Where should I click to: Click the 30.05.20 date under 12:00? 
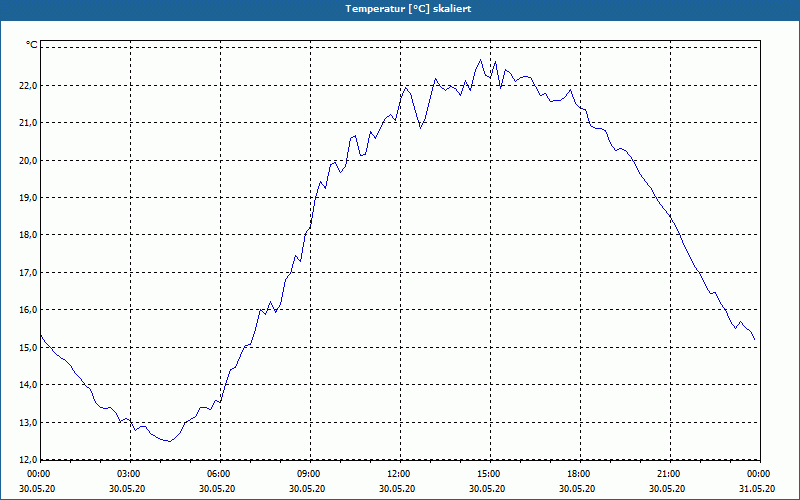click(x=397, y=489)
